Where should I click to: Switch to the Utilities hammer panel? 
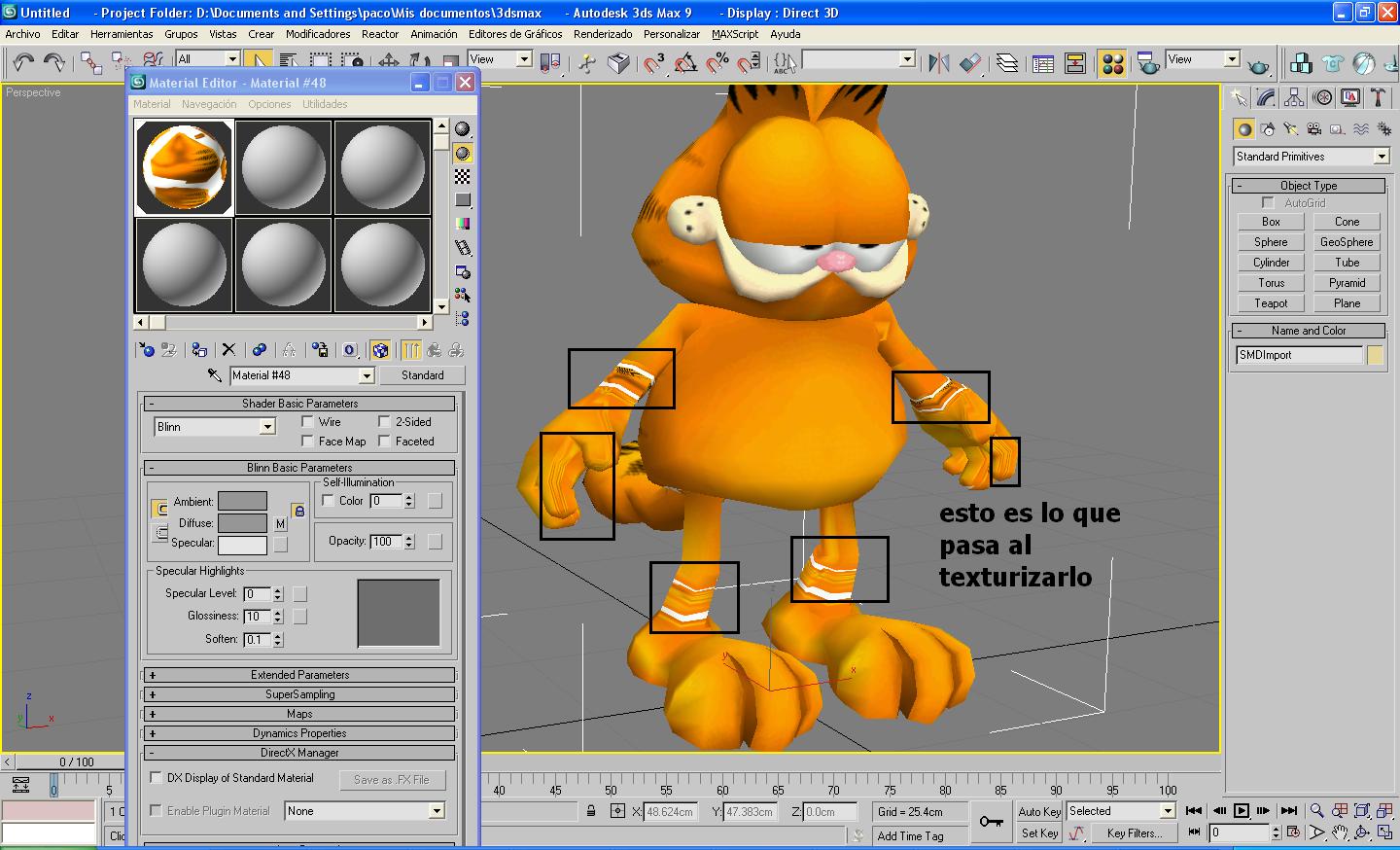pos(1378,97)
